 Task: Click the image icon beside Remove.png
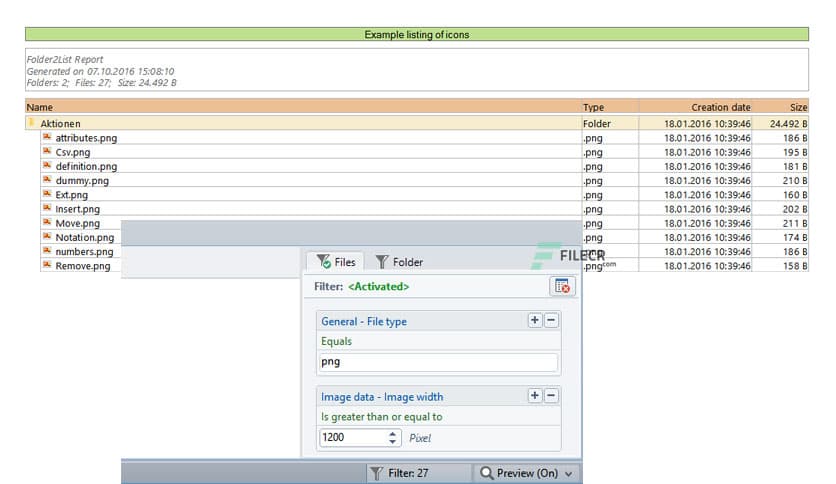coord(47,265)
